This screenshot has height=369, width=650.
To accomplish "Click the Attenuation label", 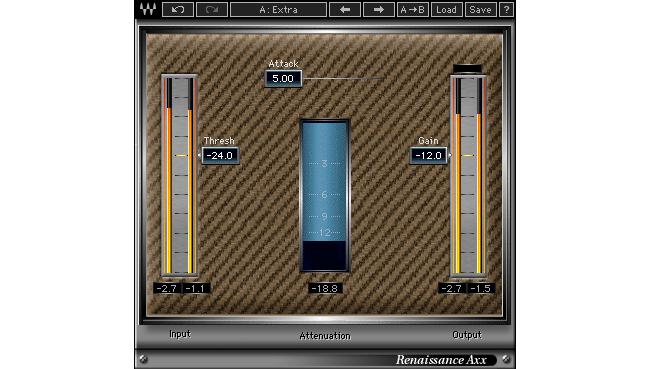I will 325,336.
